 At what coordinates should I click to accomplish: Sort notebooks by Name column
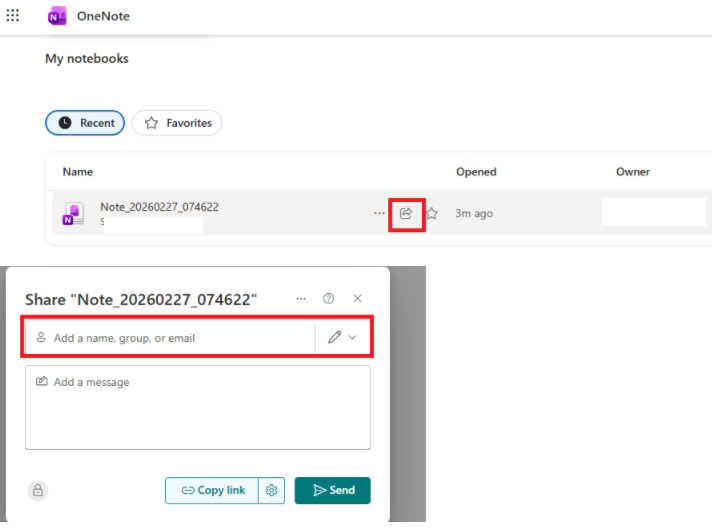pyautogui.click(x=78, y=172)
